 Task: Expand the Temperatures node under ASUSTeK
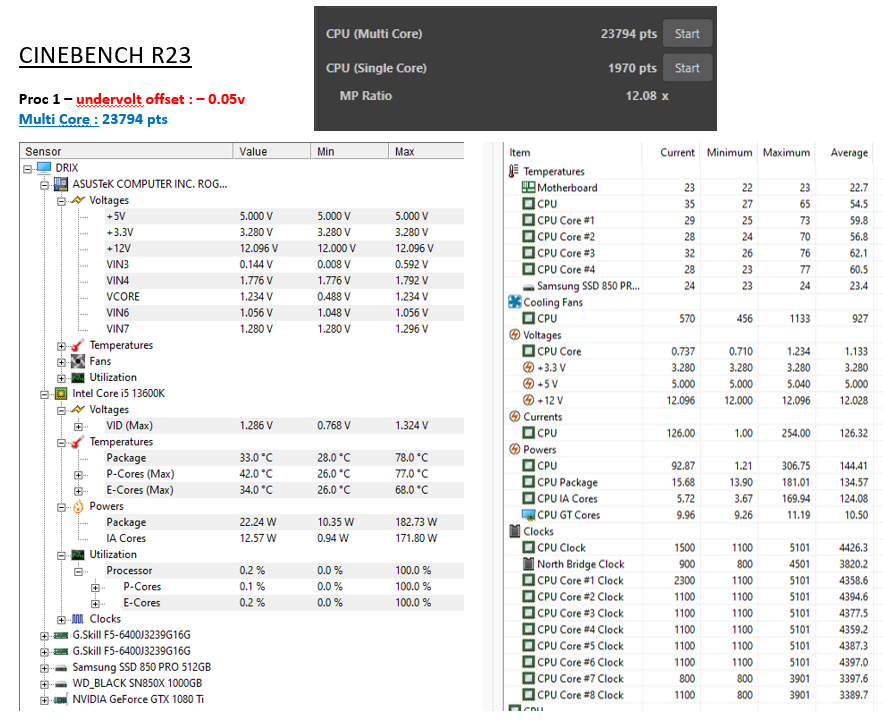click(61, 346)
